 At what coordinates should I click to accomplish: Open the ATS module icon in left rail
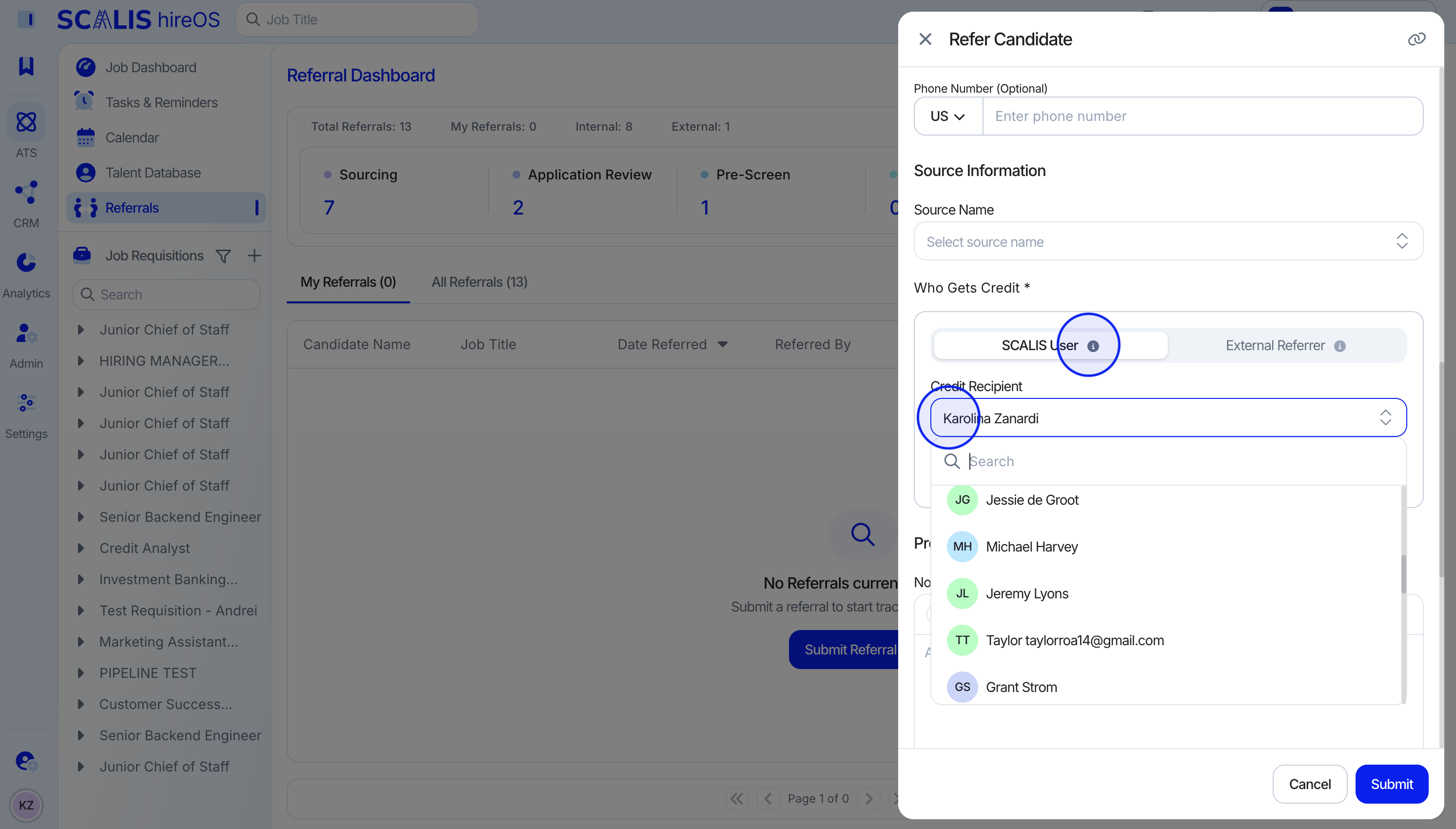26,122
